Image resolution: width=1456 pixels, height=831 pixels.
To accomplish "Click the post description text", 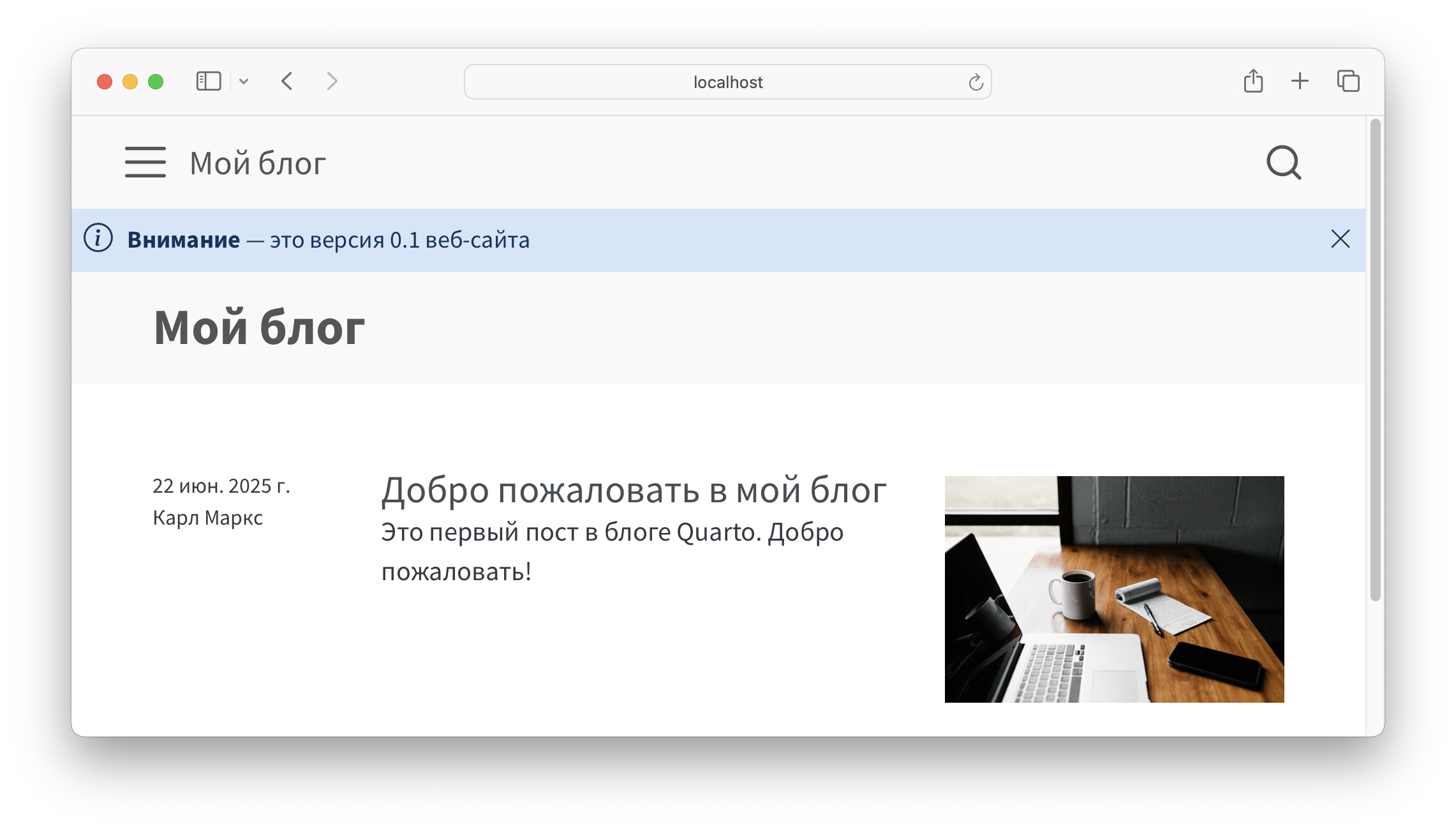I will (x=612, y=551).
